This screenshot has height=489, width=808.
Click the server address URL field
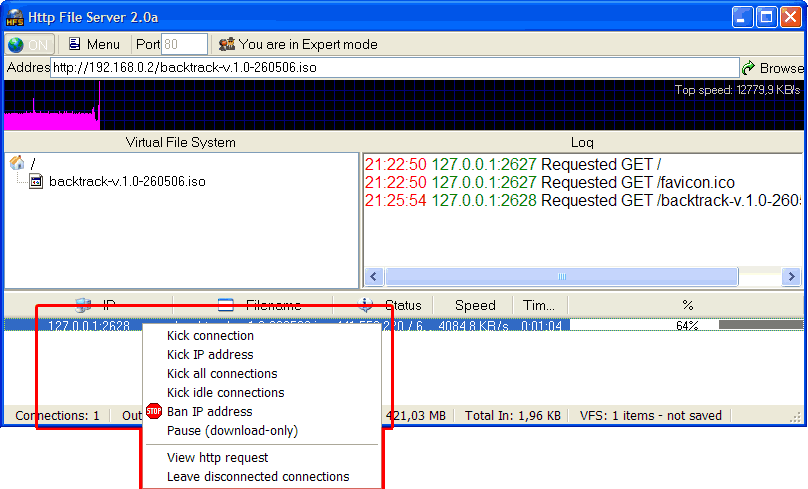coord(393,68)
